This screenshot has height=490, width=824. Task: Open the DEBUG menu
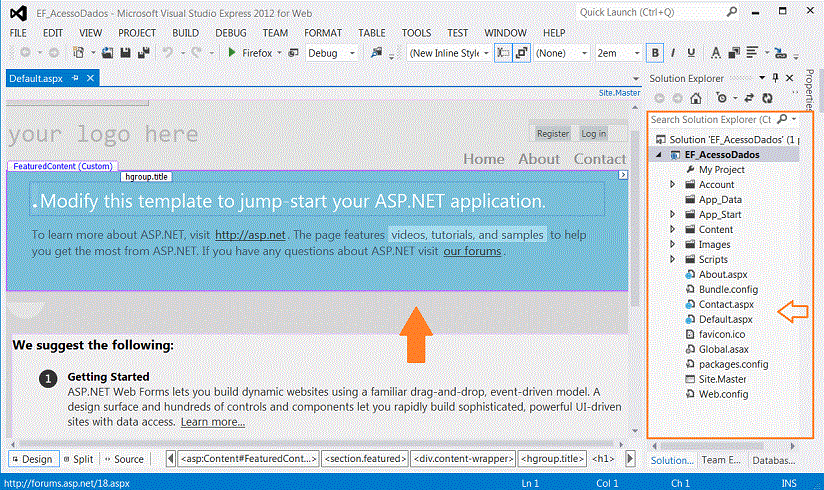point(231,33)
